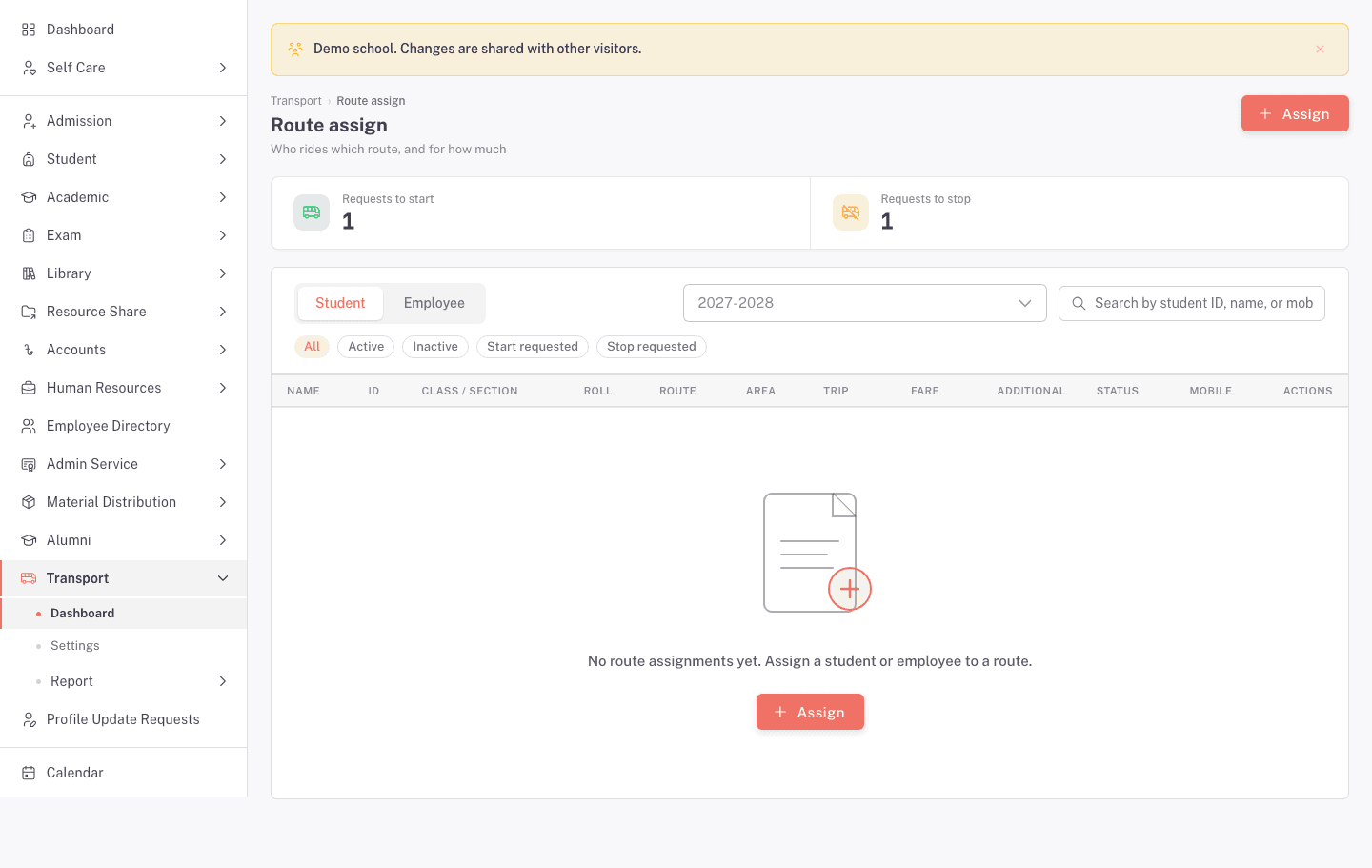
Task: Open the Dashboard grid icon in sidebar
Action: pyautogui.click(x=29, y=30)
